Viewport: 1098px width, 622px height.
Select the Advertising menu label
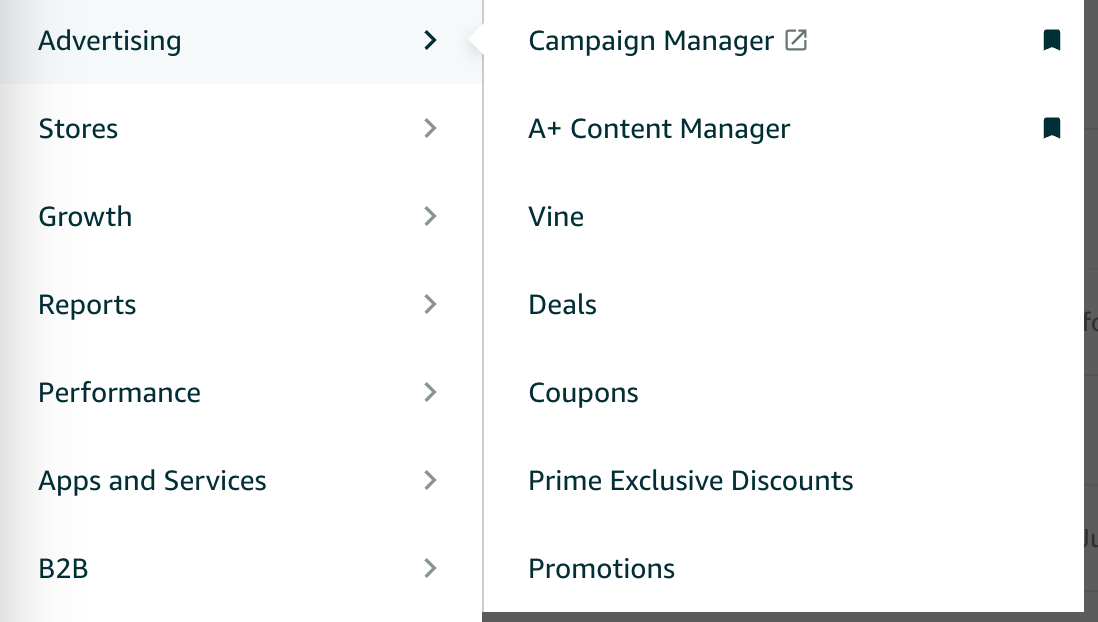(110, 41)
